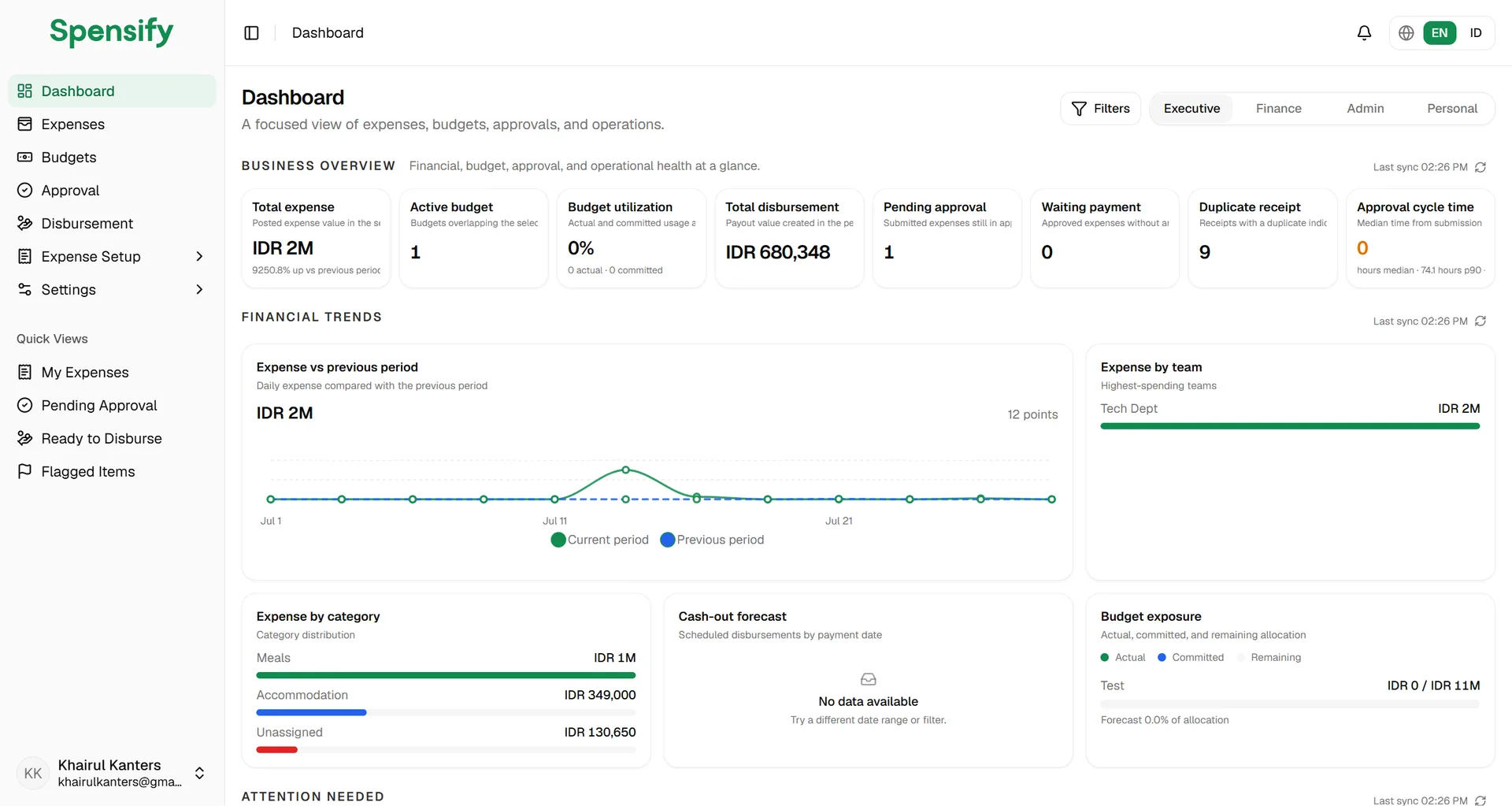This screenshot has height=806, width=1512.
Task: Switch to the Admin tab
Action: click(1365, 109)
